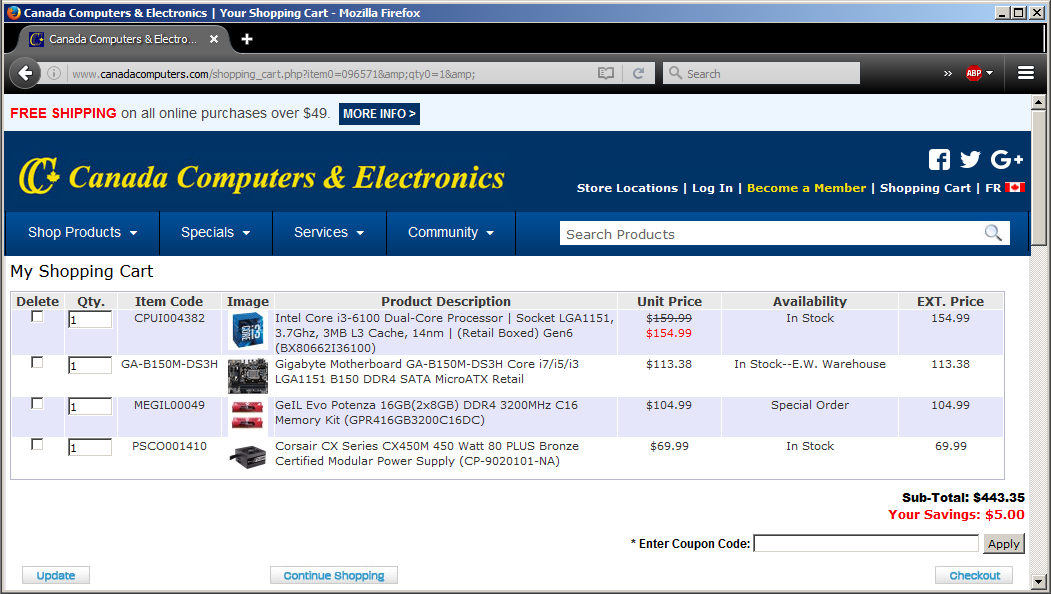Go back using the browser back arrow

point(25,73)
